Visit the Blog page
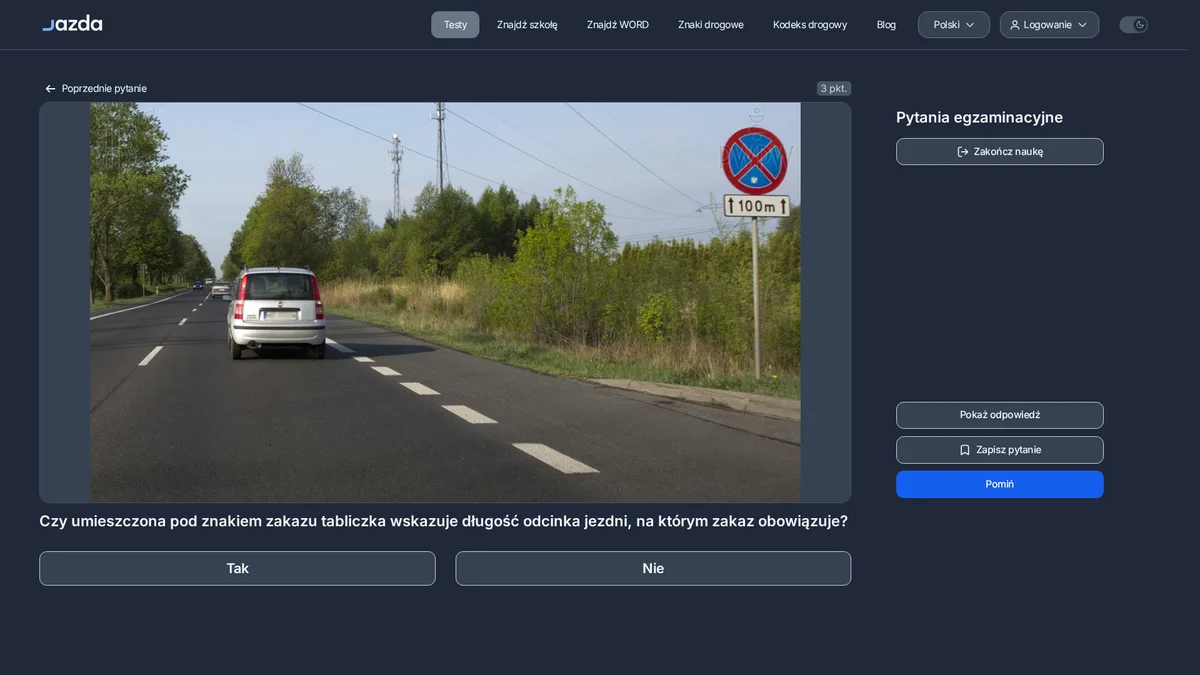This screenshot has width=1200, height=675. click(x=886, y=25)
